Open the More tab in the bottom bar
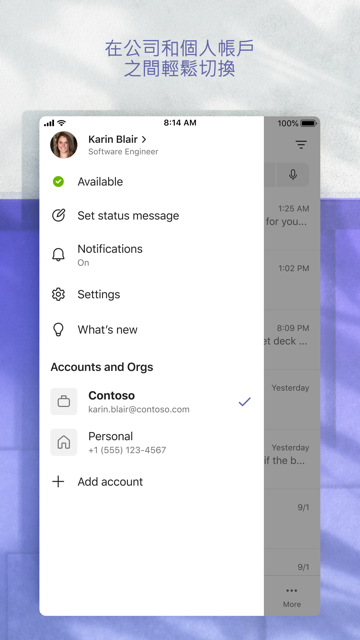Viewport: 360px width, 640px height. (292, 597)
